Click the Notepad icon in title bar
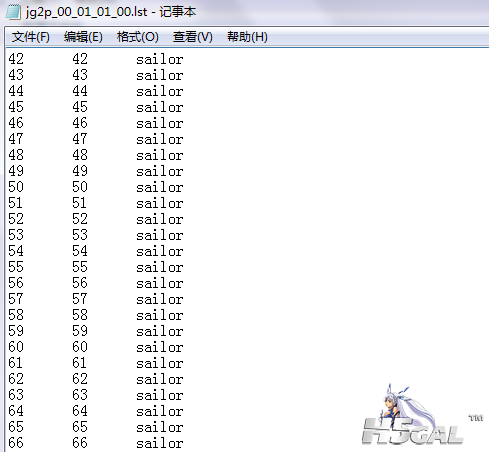Viewport: 489px width, 452px height. (x=13, y=12)
